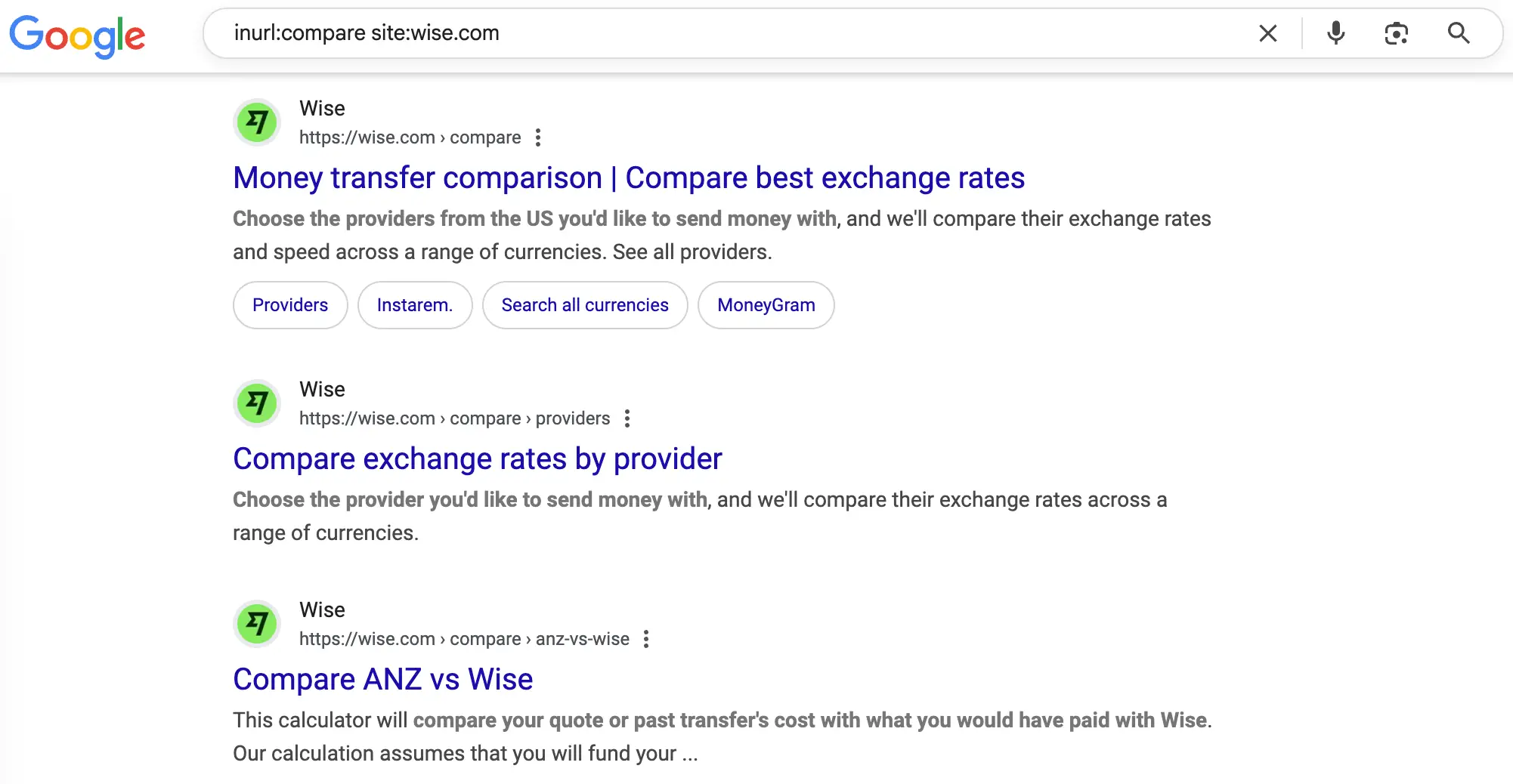Open Compare exchange rates by provider link
This screenshot has width=1513, height=784.
(x=478, y=459)
